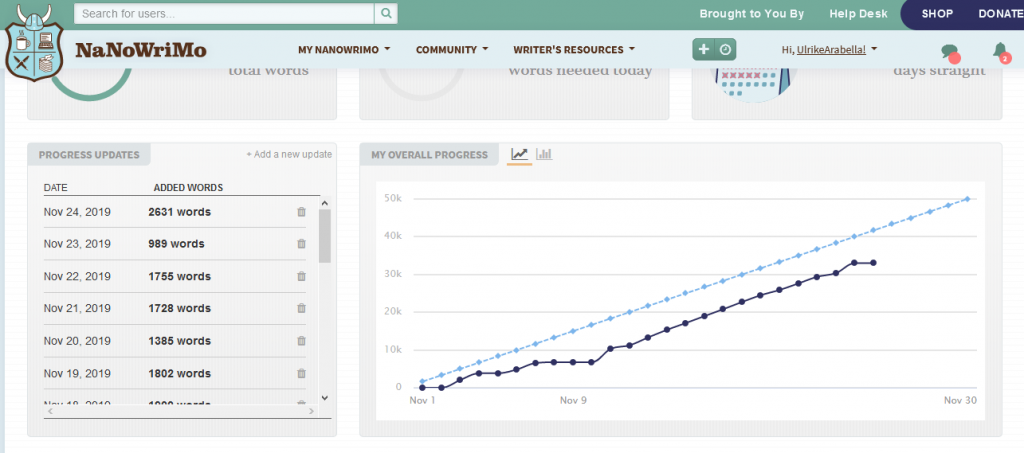
Task: Click horizontal scrollbar left arrow
Action: point(50,411)
